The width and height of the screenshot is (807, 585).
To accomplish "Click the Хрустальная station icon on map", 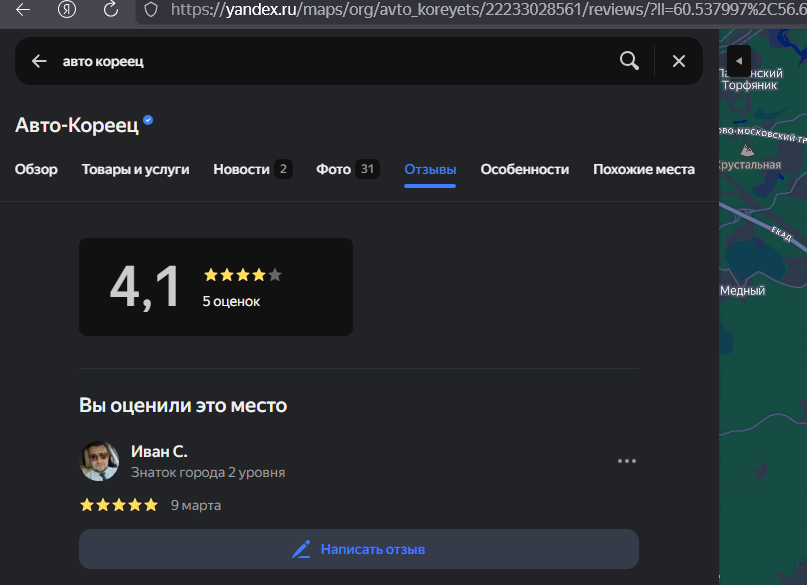I will pyautogui.click(x=747, y=150).
